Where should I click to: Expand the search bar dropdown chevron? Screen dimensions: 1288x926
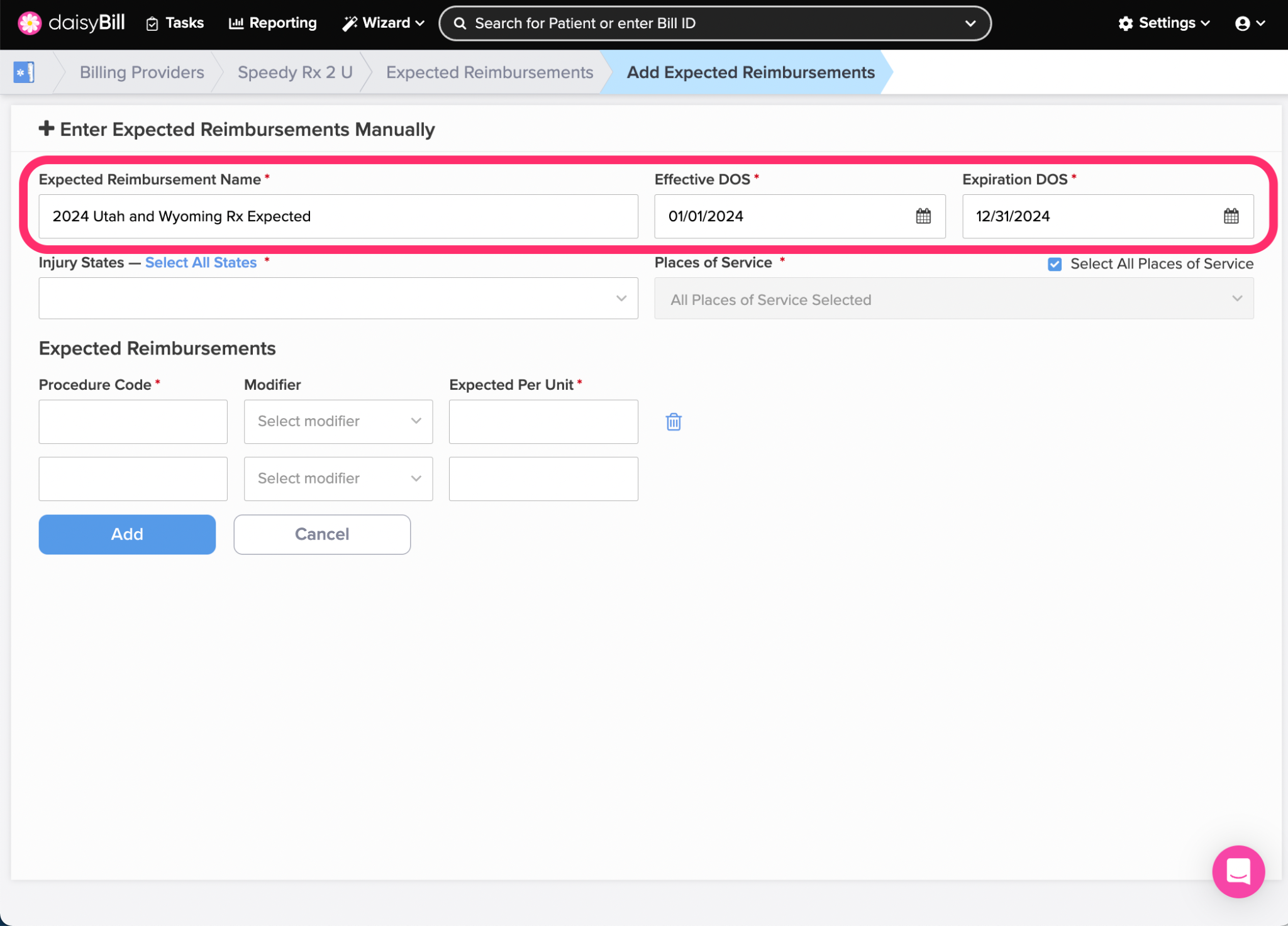click(x=970, y=23)
